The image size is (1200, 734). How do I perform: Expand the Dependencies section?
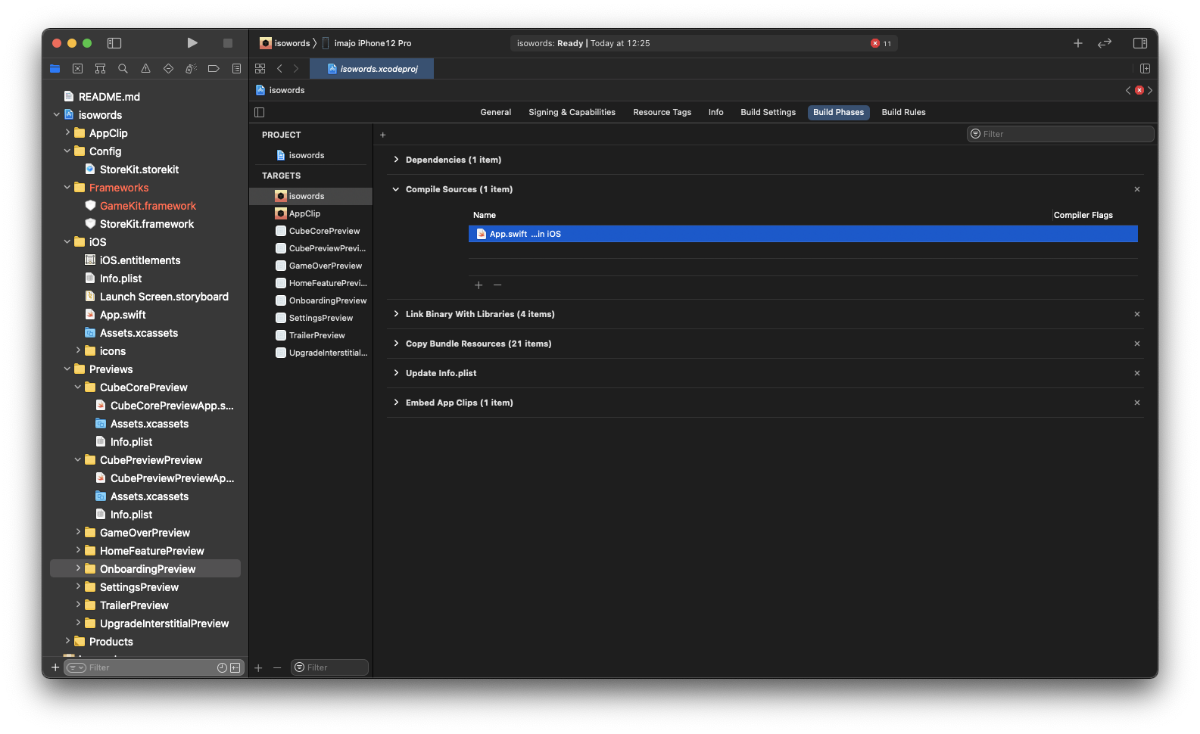pyautogui.click(x=396, y=160)
